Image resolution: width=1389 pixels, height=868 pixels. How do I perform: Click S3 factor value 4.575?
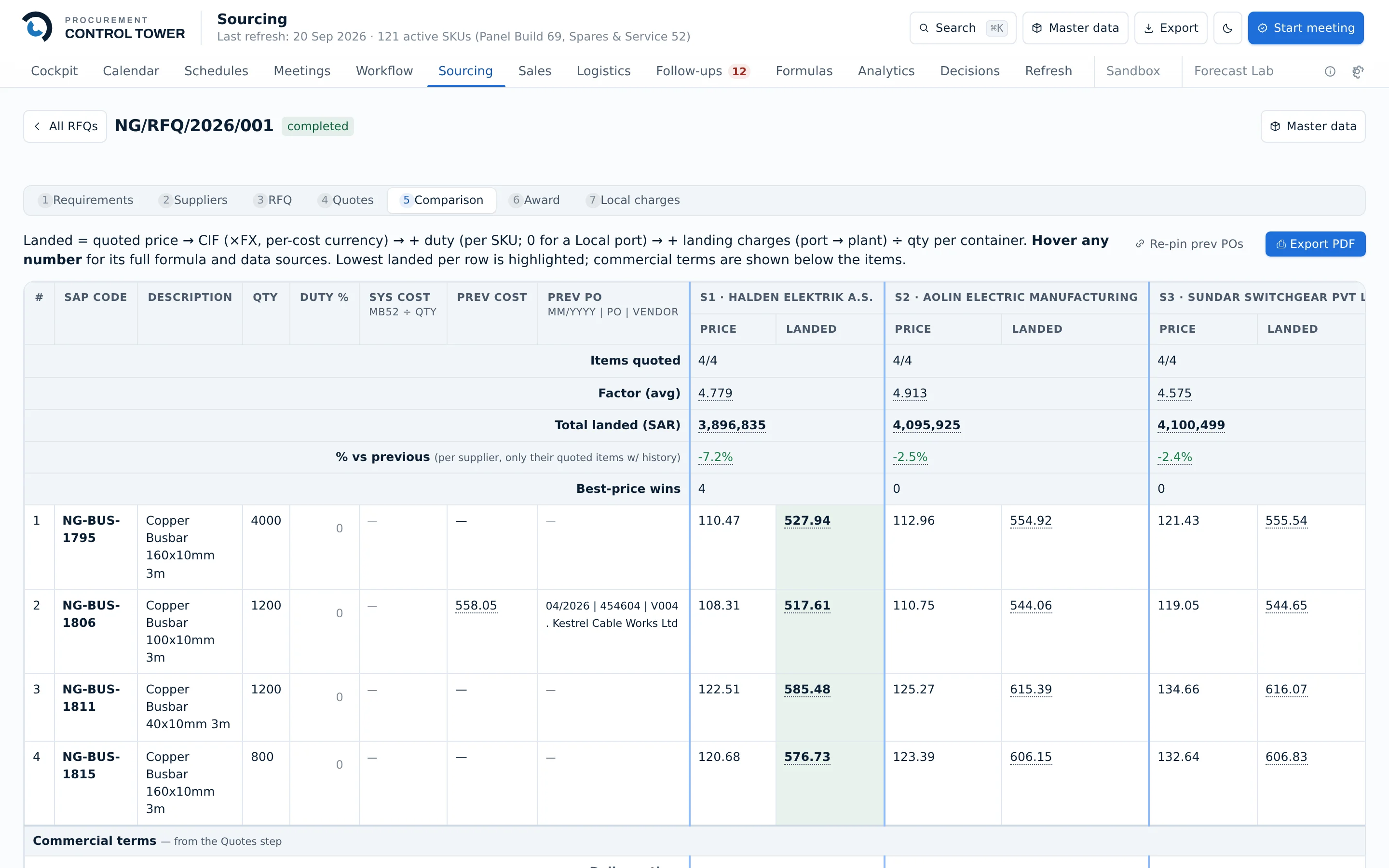[x=1174, y=393]
